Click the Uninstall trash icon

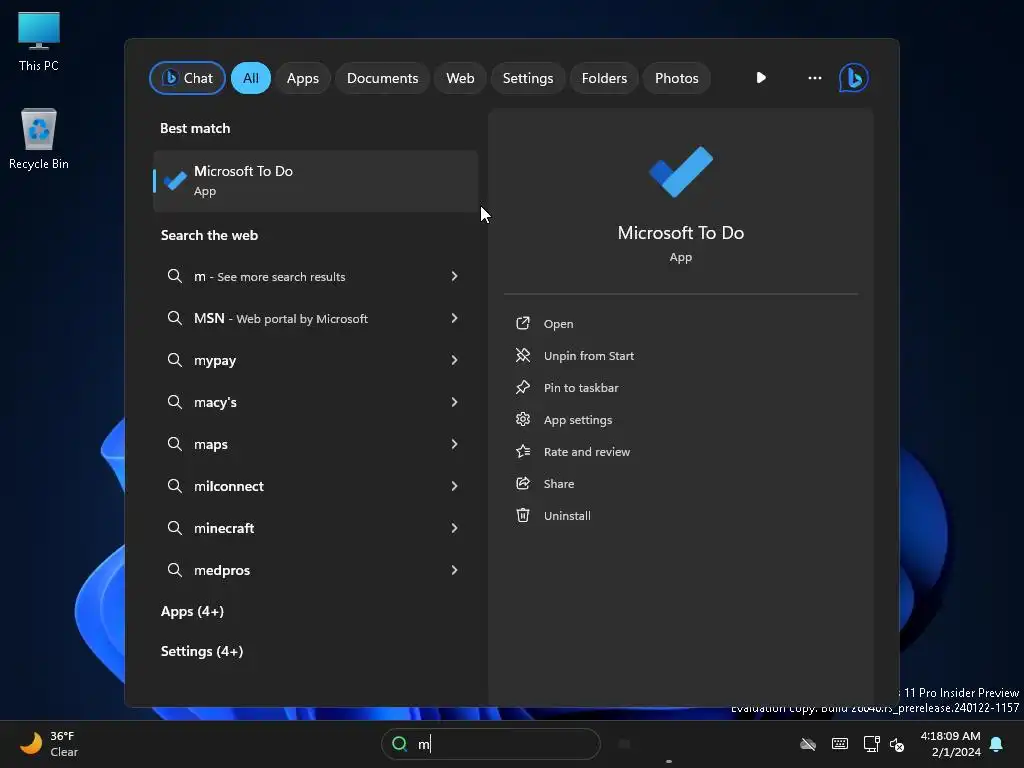tap(522, 515)
